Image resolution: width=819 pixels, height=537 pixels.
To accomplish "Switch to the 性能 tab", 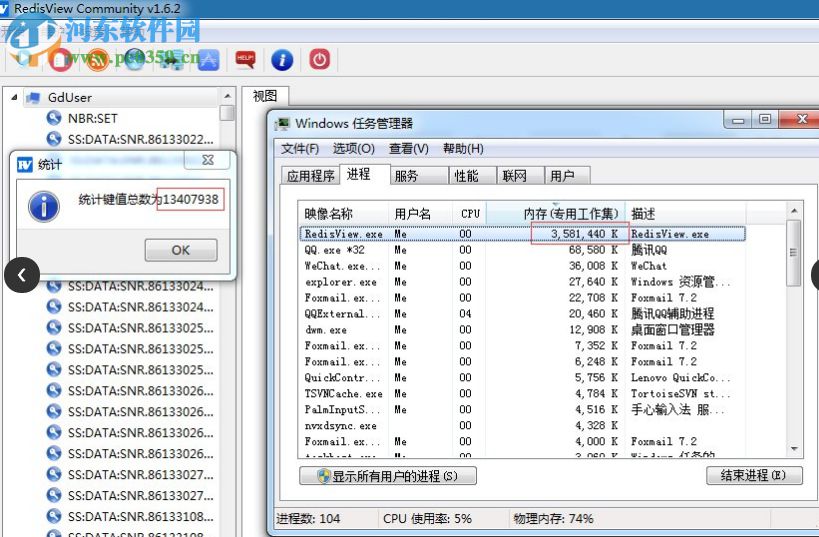I will 472,176.
